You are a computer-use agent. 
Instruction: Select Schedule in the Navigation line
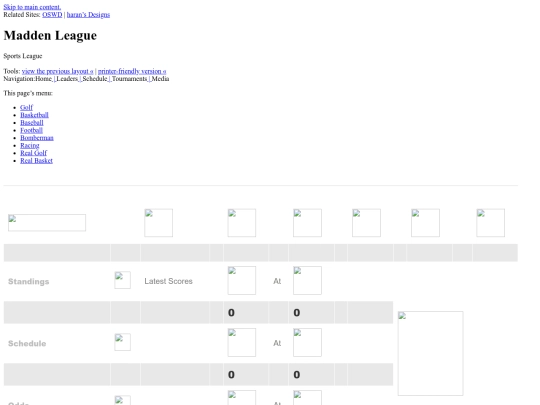coord(95,79)
